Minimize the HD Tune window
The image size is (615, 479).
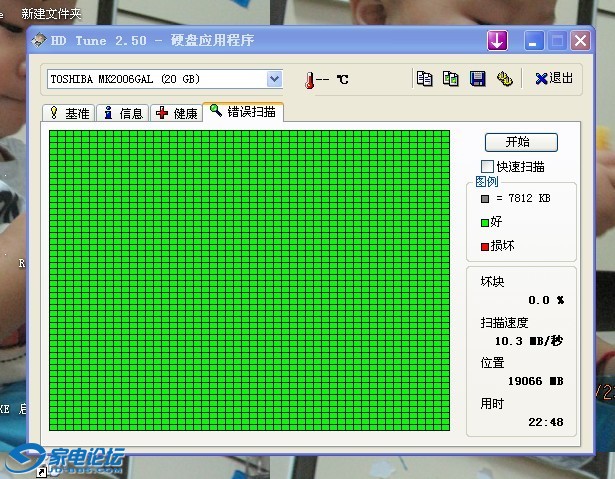pos(534,40)
